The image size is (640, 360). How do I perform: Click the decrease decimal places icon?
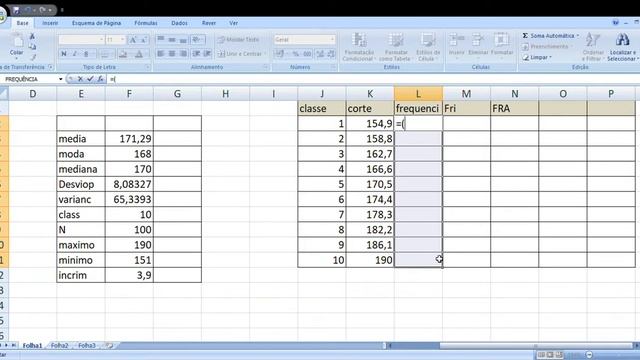(x=331, y=54)
